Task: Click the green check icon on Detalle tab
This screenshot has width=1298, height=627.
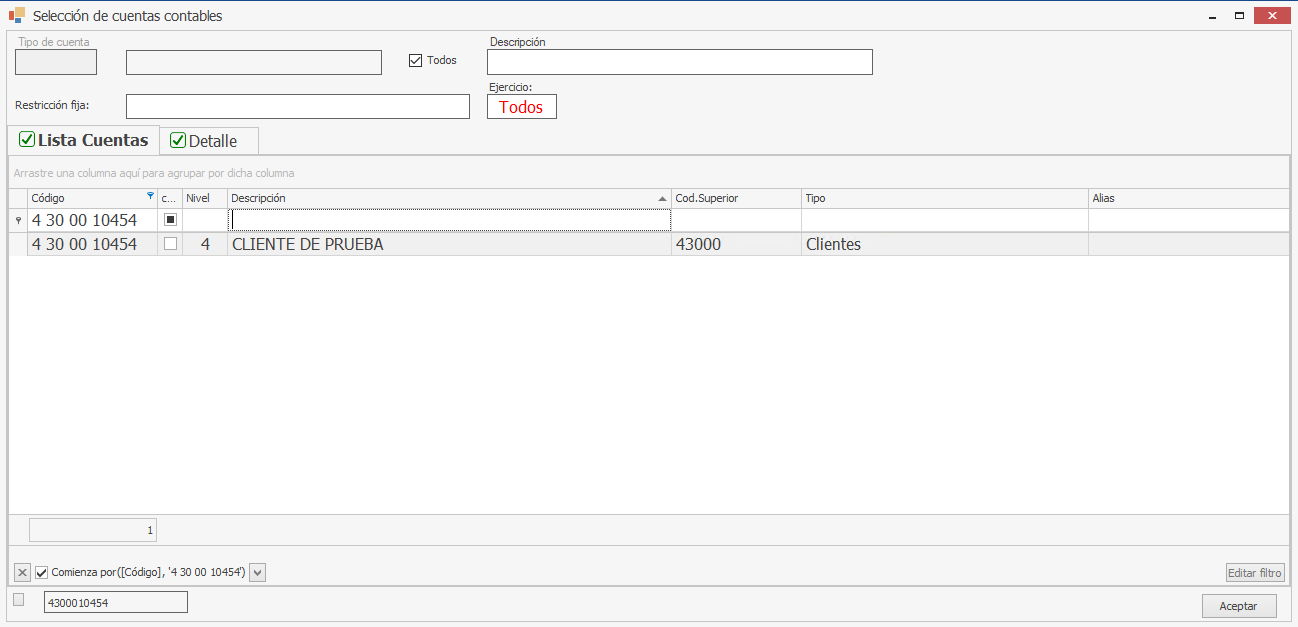Action: click(178, 141)
